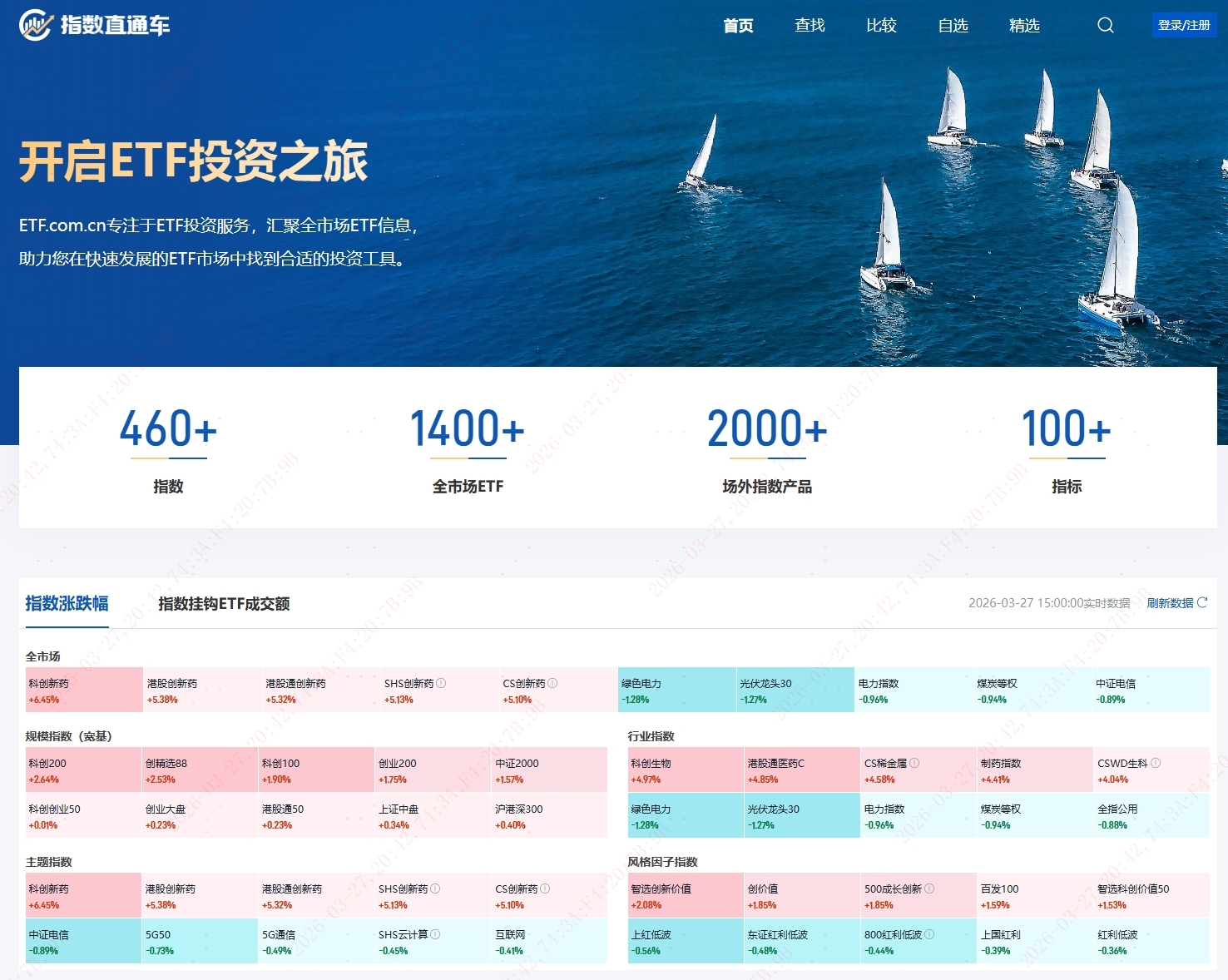Open the info icon next to CS创新药
This screenshot has height=980, width=1228.
coord(552,682)
